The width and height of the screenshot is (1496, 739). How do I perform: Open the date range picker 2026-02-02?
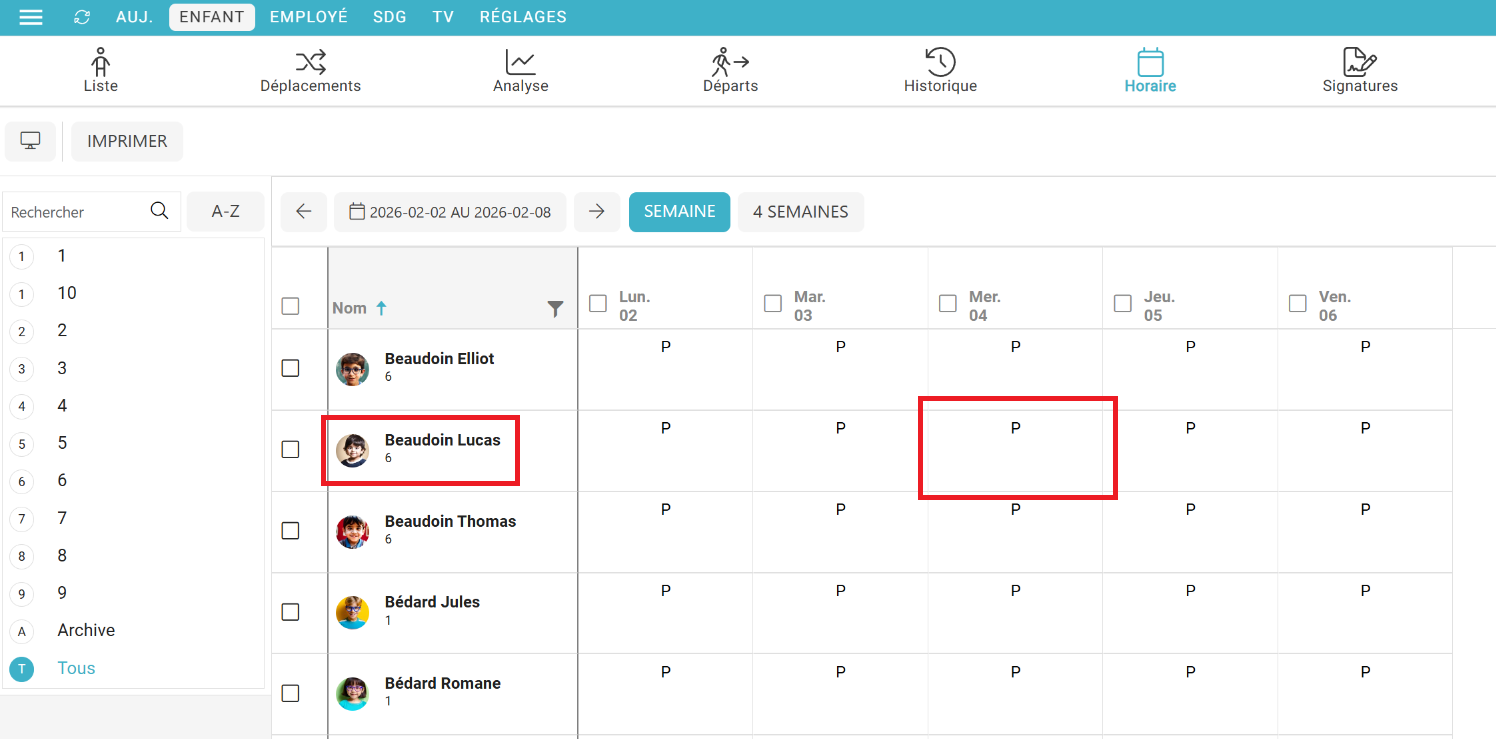click(x=450, y=212)
